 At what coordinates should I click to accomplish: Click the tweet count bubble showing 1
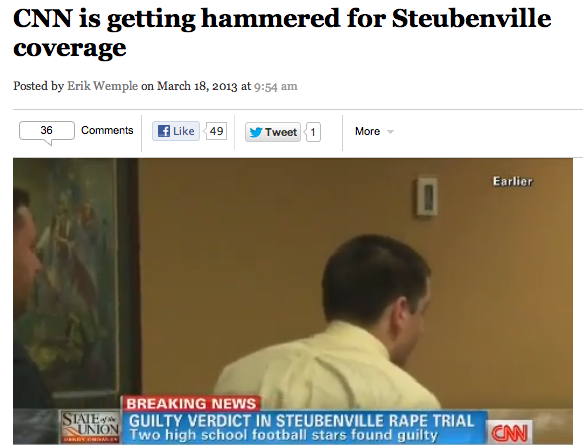[x=312, y=132]
